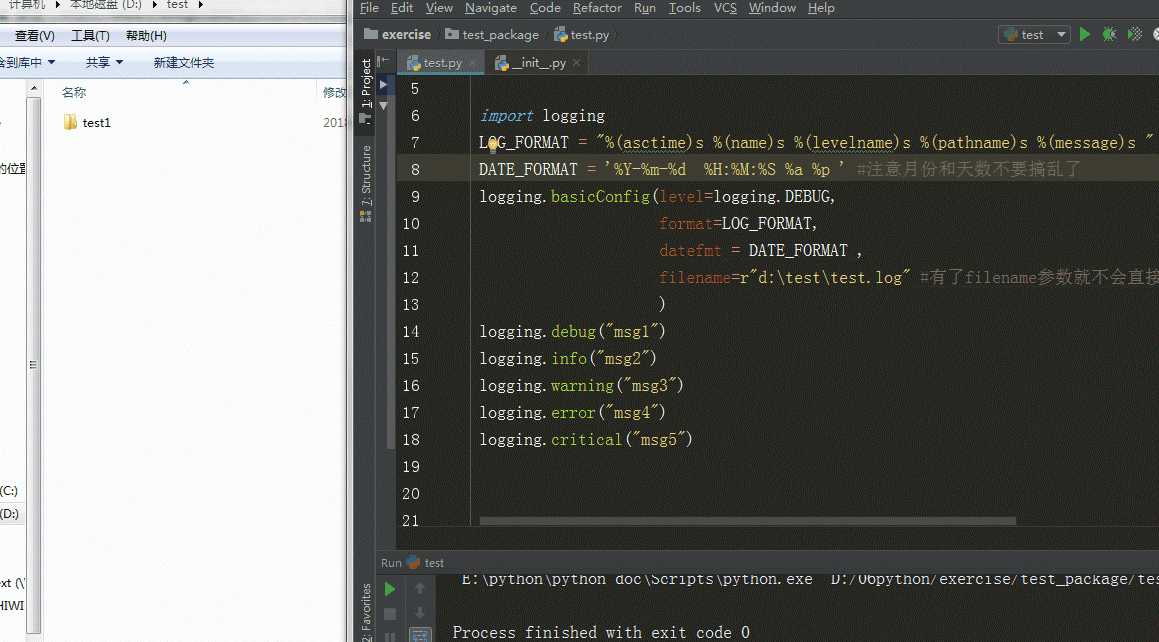Start debugging with the bug icon

click(1109, 34)
